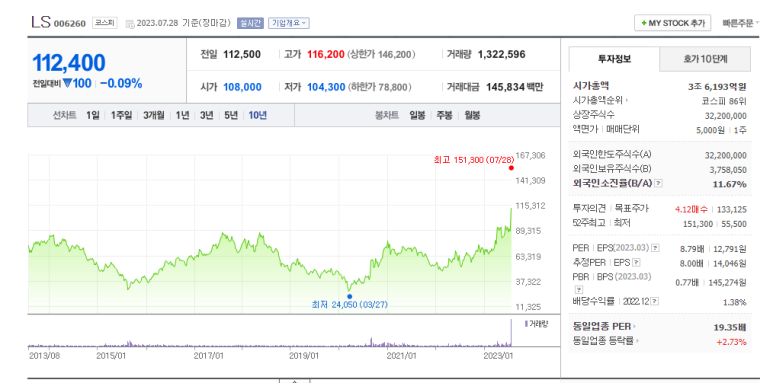Toggle the 실시간 real-time button

click(251, 23)
